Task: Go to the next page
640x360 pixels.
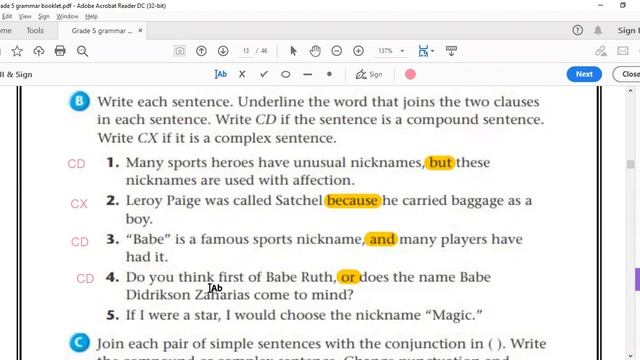Action: coord(223,51)
